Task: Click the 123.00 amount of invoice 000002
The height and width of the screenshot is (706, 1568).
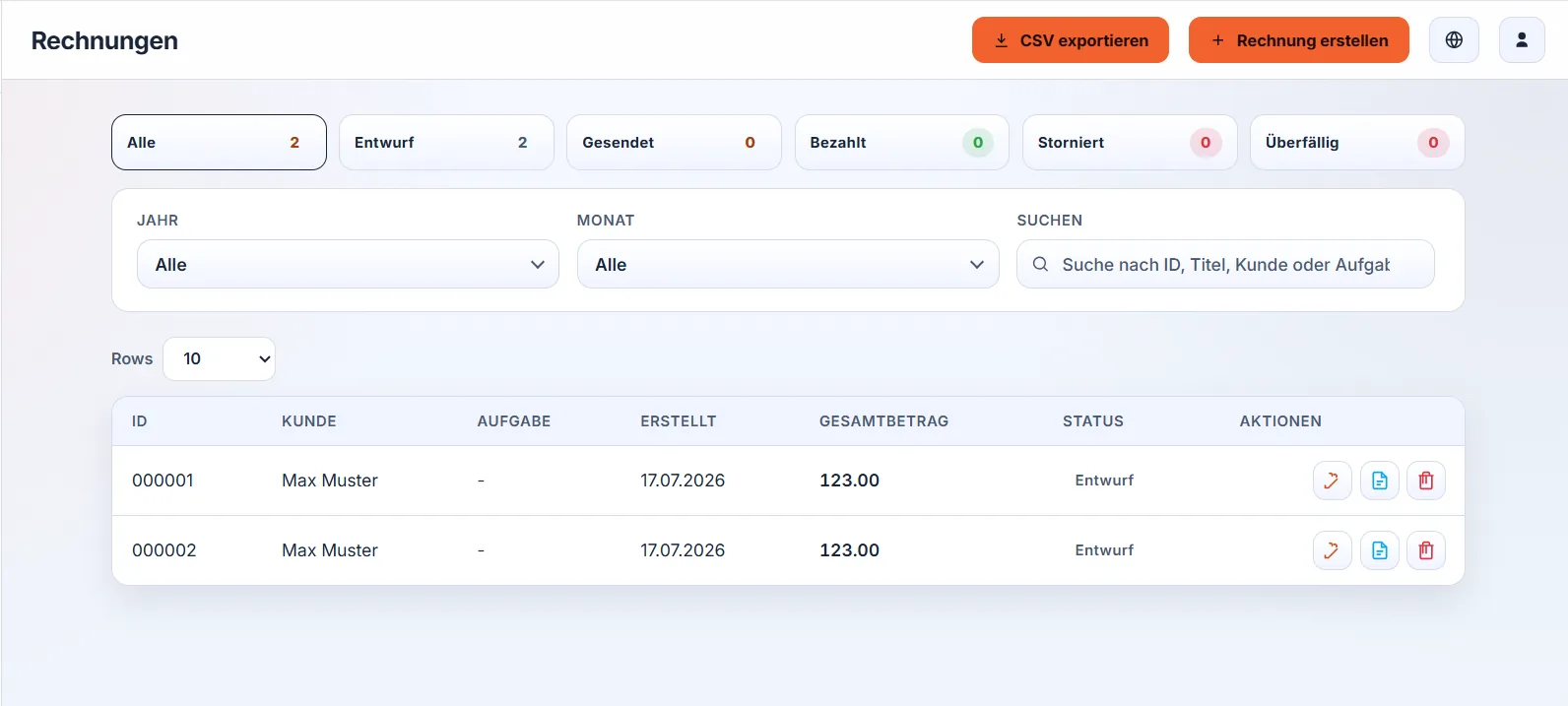Action: click(x=850, y=550)
